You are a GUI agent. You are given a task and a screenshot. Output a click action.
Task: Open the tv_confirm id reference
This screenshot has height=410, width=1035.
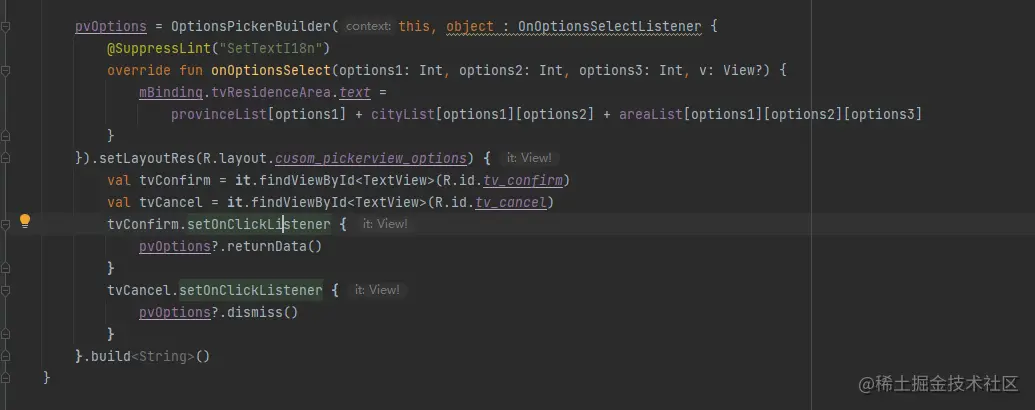(x=523, y=180)
